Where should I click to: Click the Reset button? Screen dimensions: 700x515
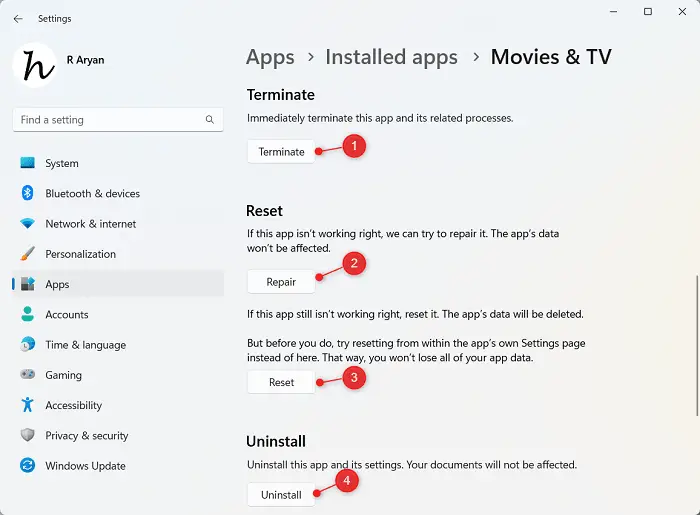tap(281, 382)
